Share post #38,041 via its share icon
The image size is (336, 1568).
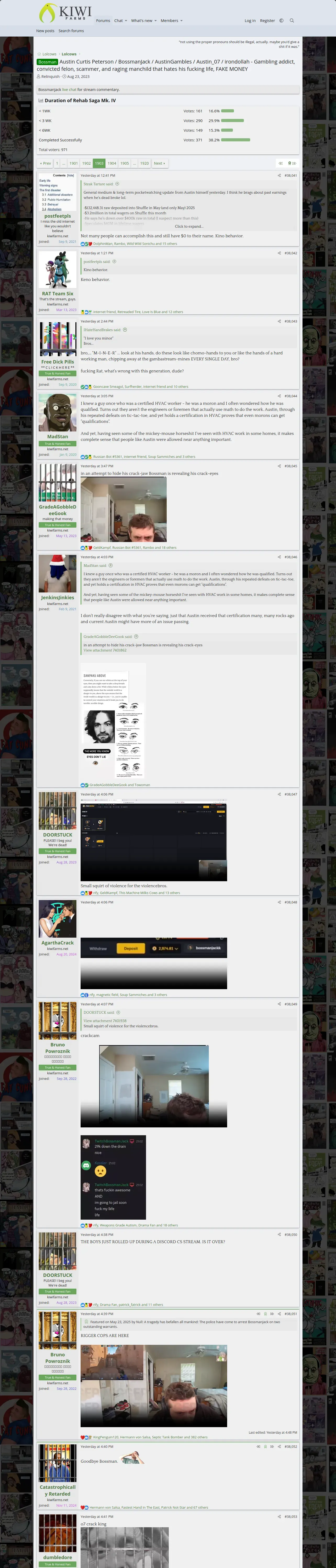(x=279, y=175)
